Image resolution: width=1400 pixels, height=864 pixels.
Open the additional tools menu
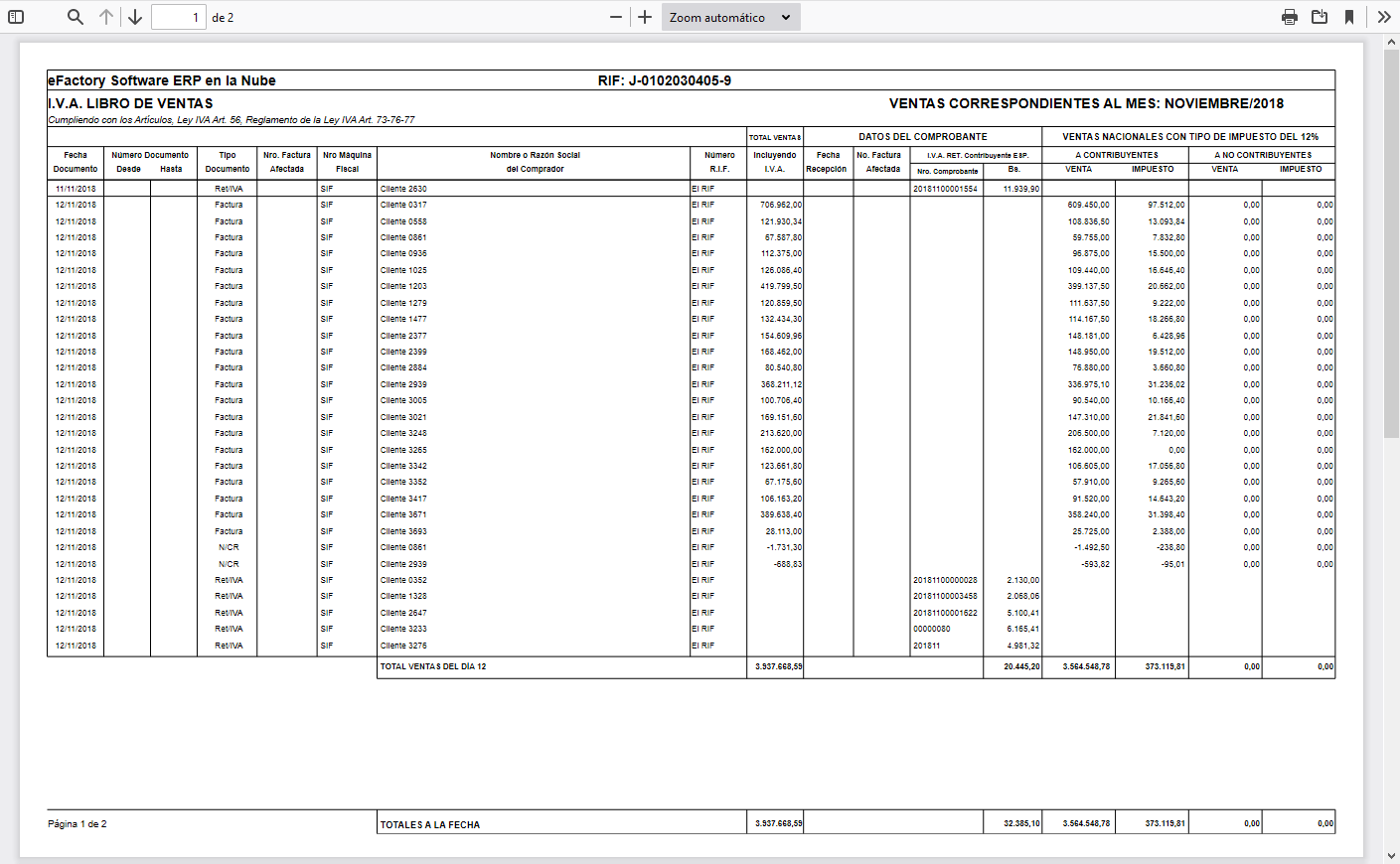(1384, 17)
